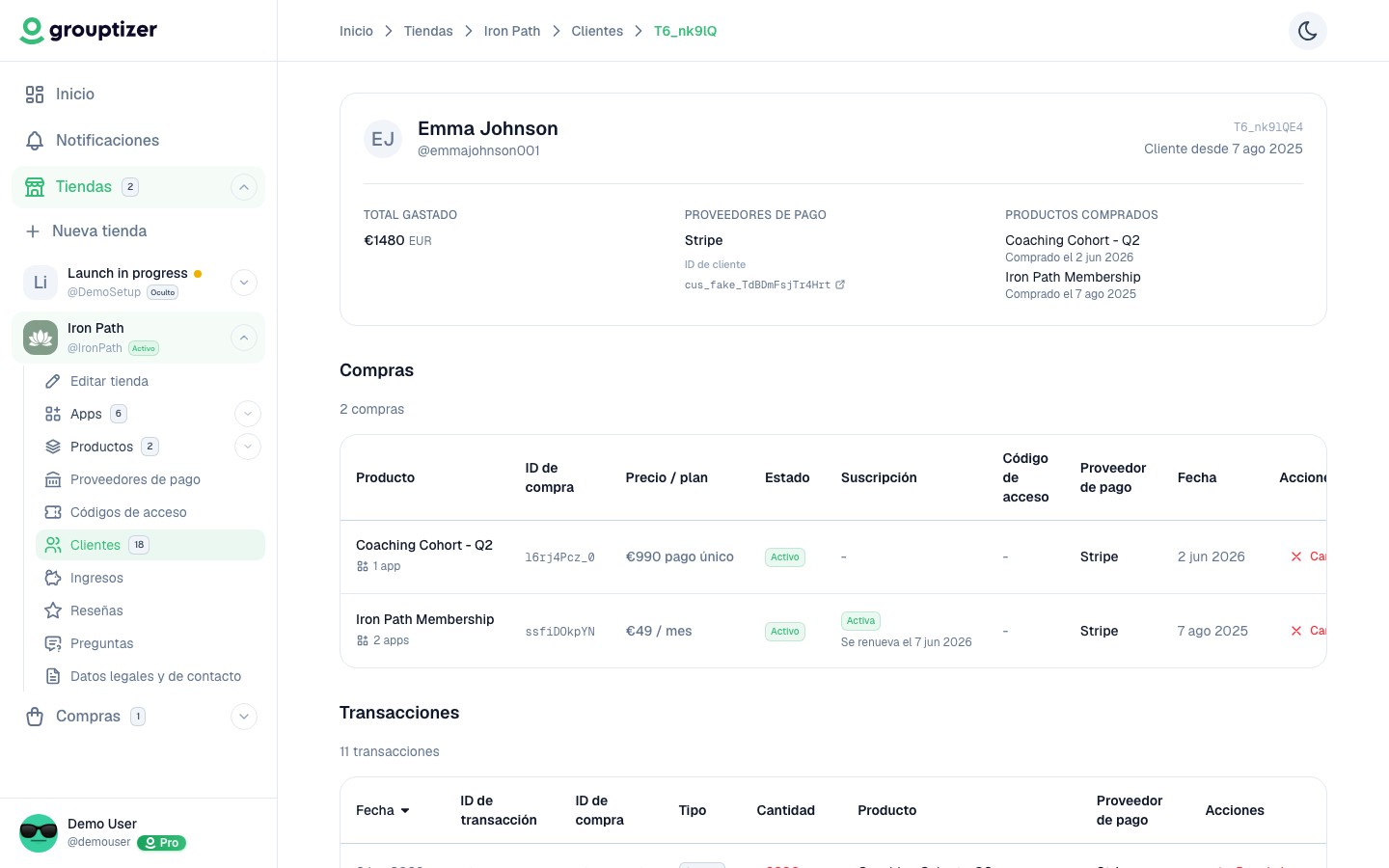
Task: Open Reseñas menu item
Action: pos(150,610)
